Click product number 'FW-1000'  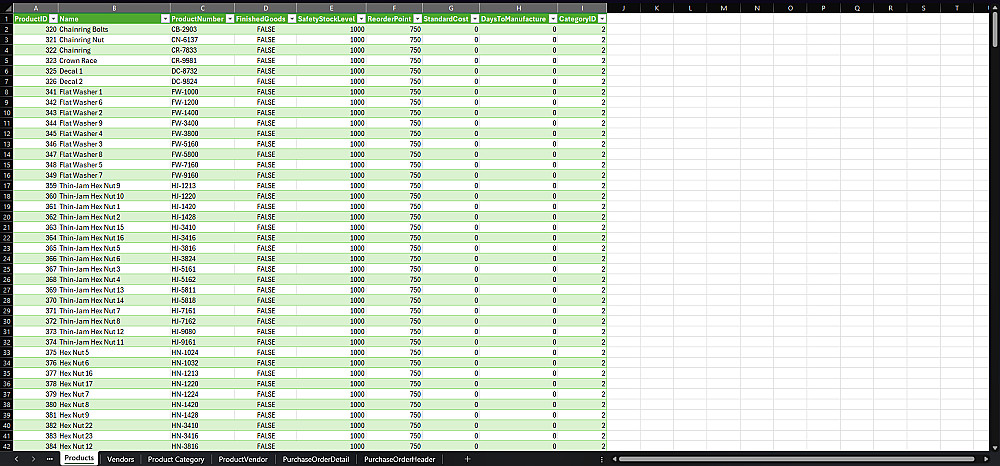click(x=202, y=92)
